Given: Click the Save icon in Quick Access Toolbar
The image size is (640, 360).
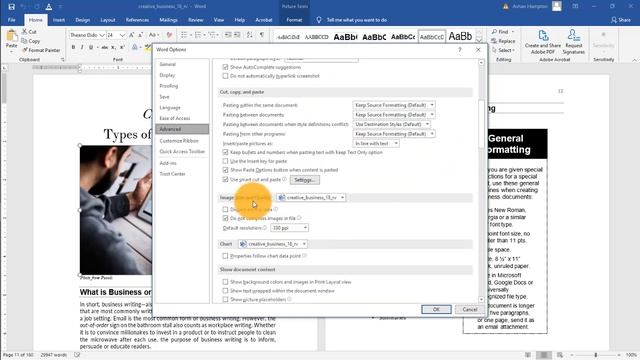Looking at the screenshot, I should click(11, 7).
